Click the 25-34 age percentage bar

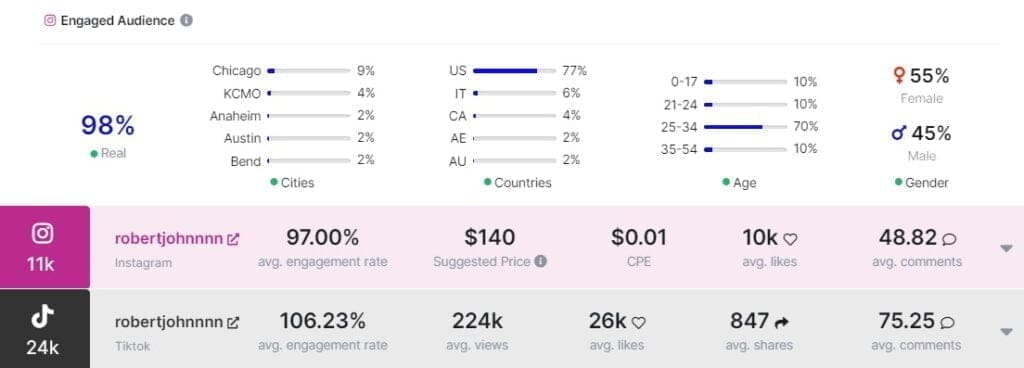click(745, 127)
